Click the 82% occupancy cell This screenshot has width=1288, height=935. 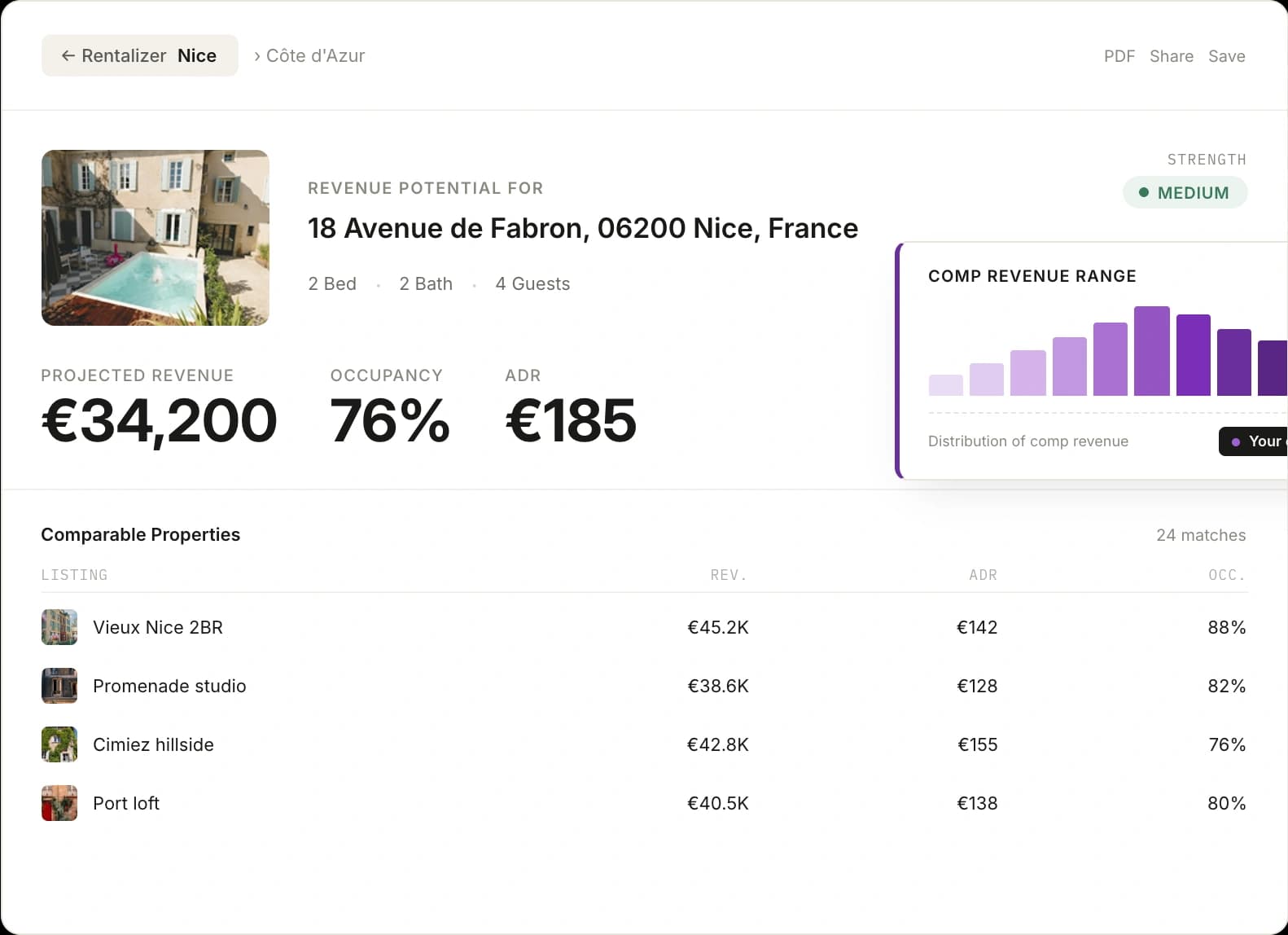click(x=1227, y=686)
